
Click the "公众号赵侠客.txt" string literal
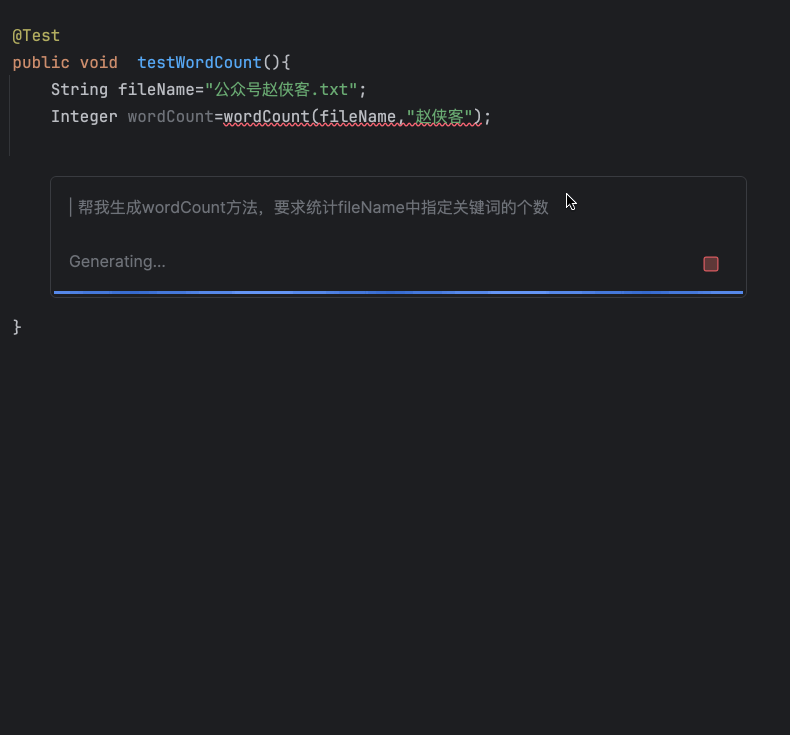tap(281, 90)
